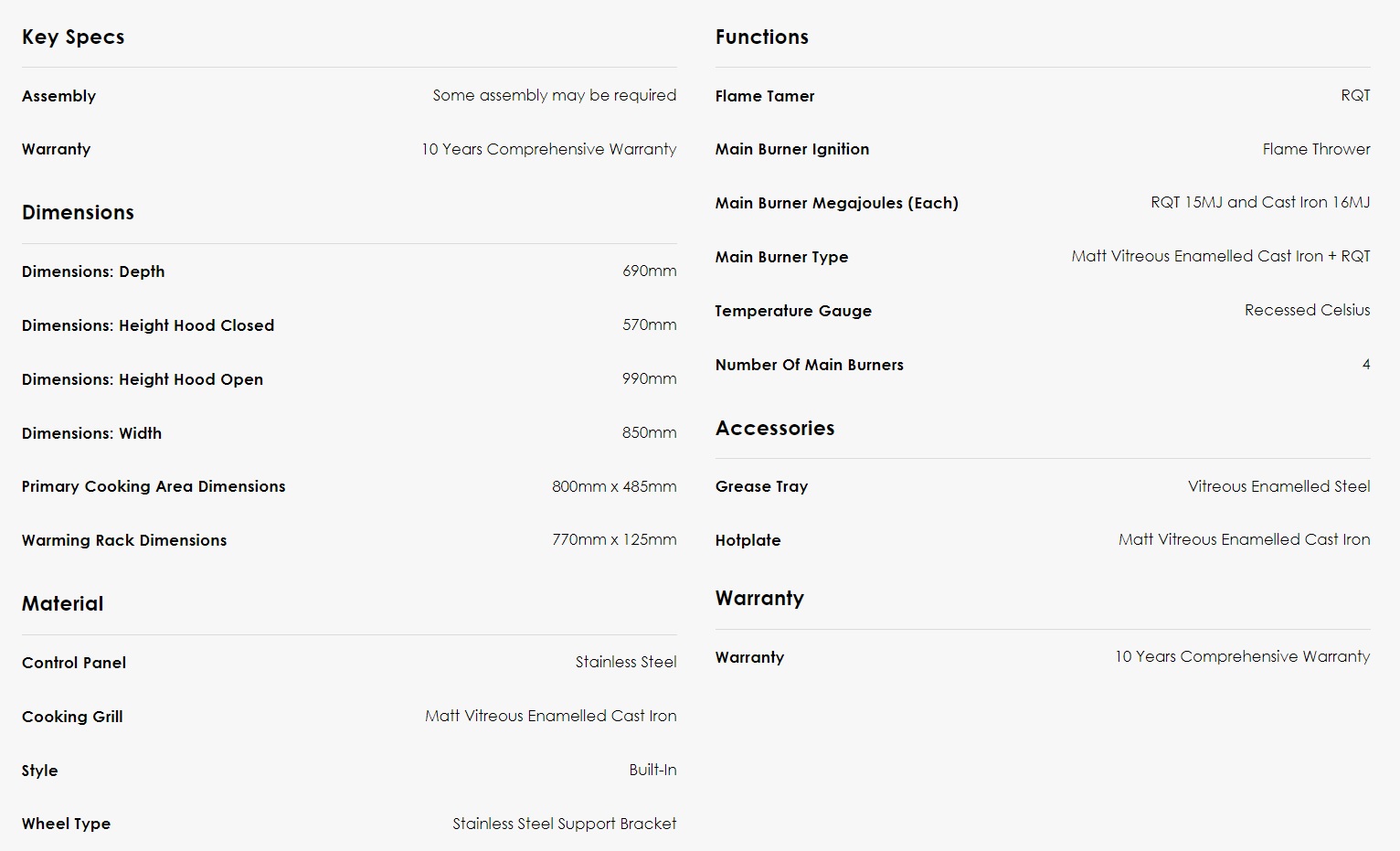Image resolution: width=1400 pixels, height=851 pixels.
Task: Click the Control Panel 'Stainless Steel' value
Action: point(626,662)
